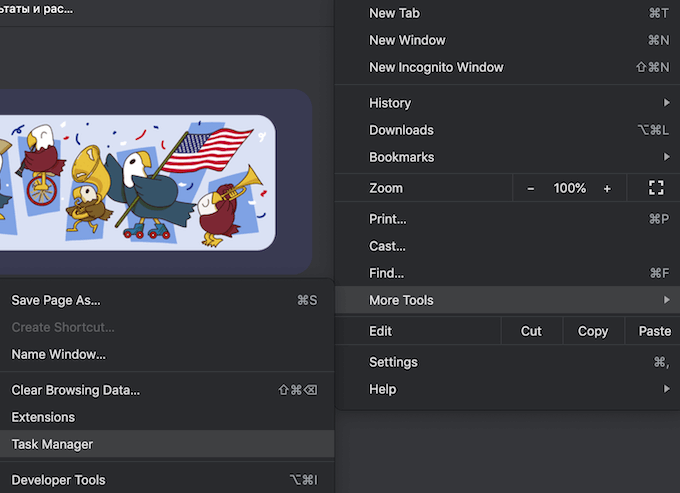This screenshot has height=493, width=680.
Task: Click the fullscreen icon next to Zoom
Action: click(656, 188)
